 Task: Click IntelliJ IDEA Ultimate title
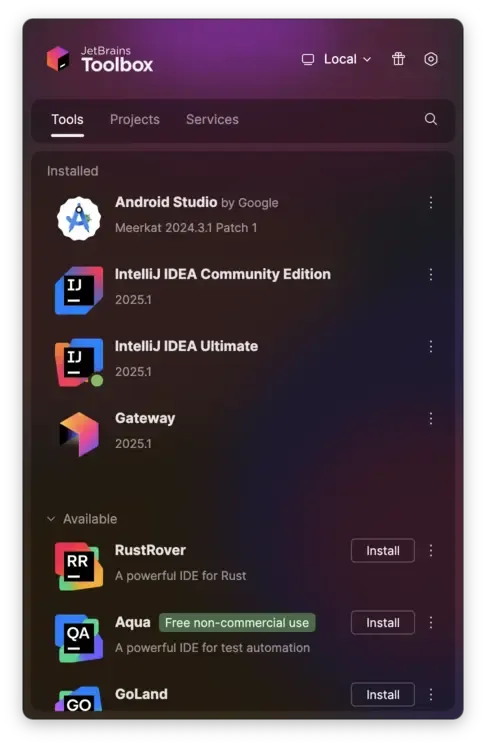tap(186, 346)
